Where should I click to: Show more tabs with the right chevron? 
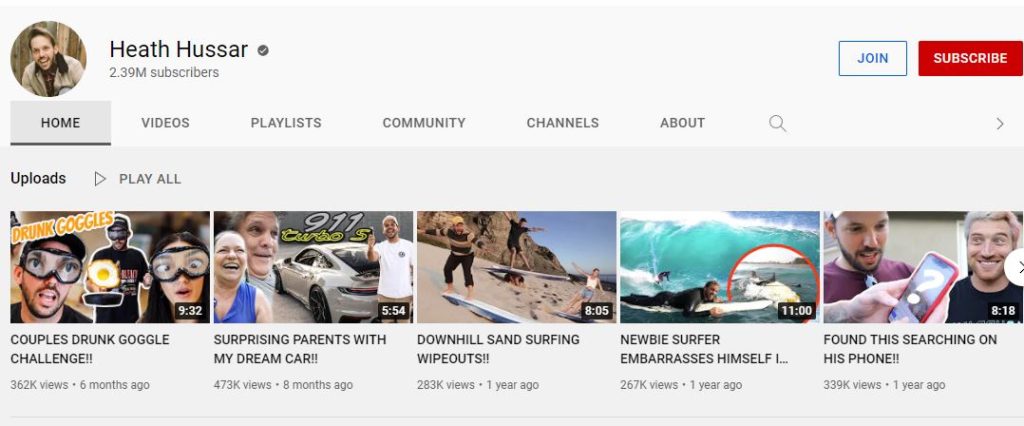click(x=999, y=123)
